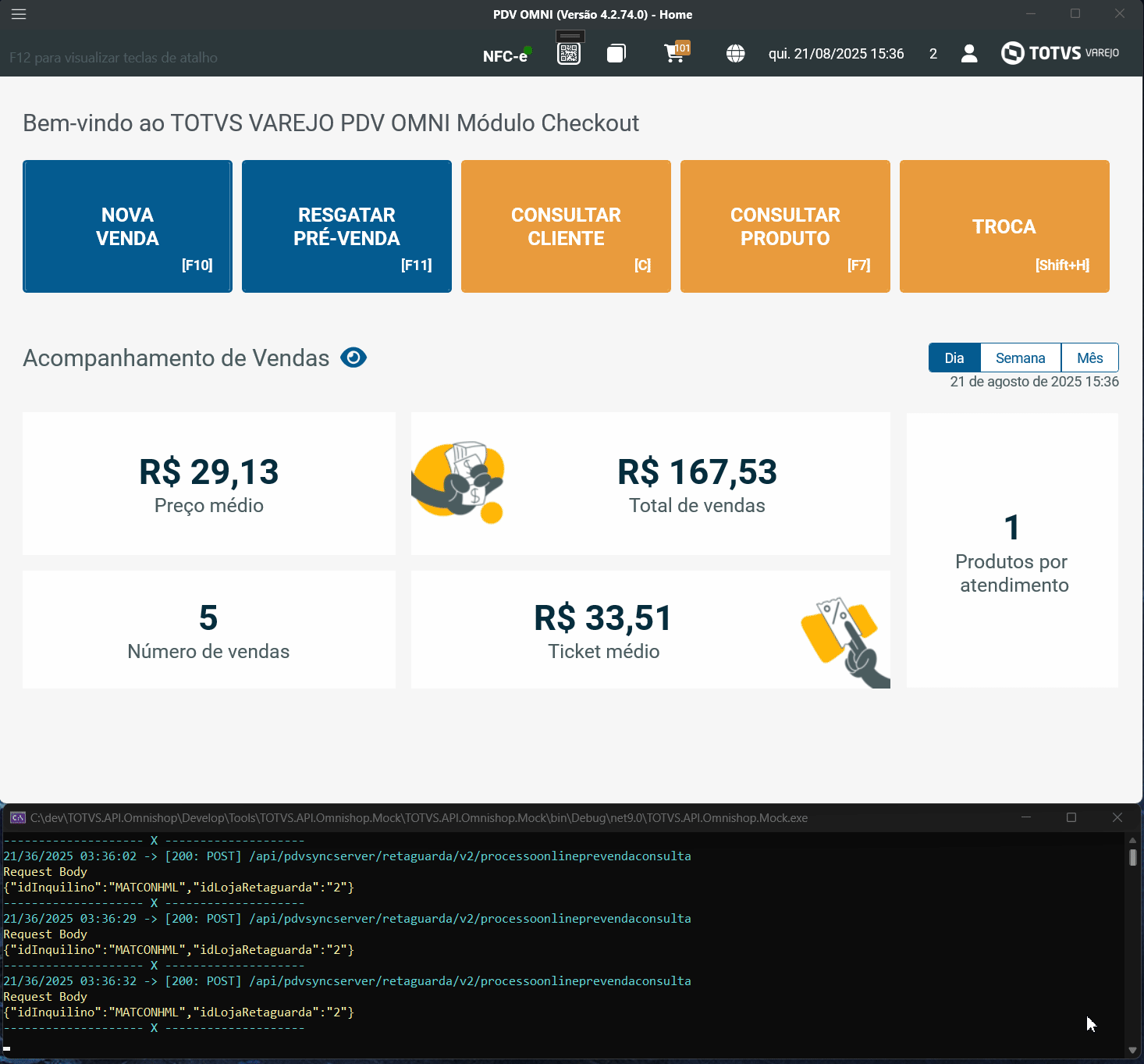Toggle sales tracking visibility eye icon

click(x=354, y=358)
